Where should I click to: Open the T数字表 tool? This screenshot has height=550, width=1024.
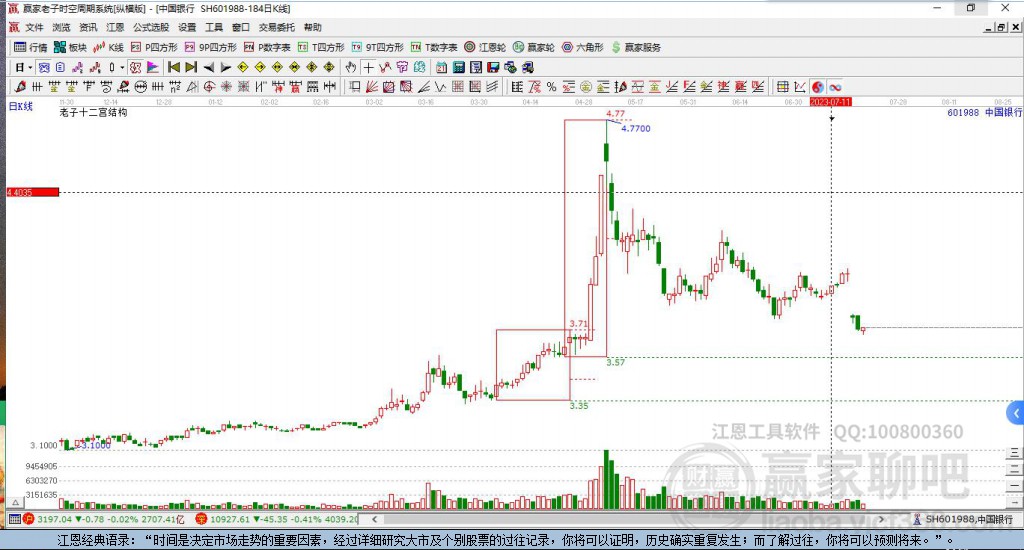[x=434, y=47]
